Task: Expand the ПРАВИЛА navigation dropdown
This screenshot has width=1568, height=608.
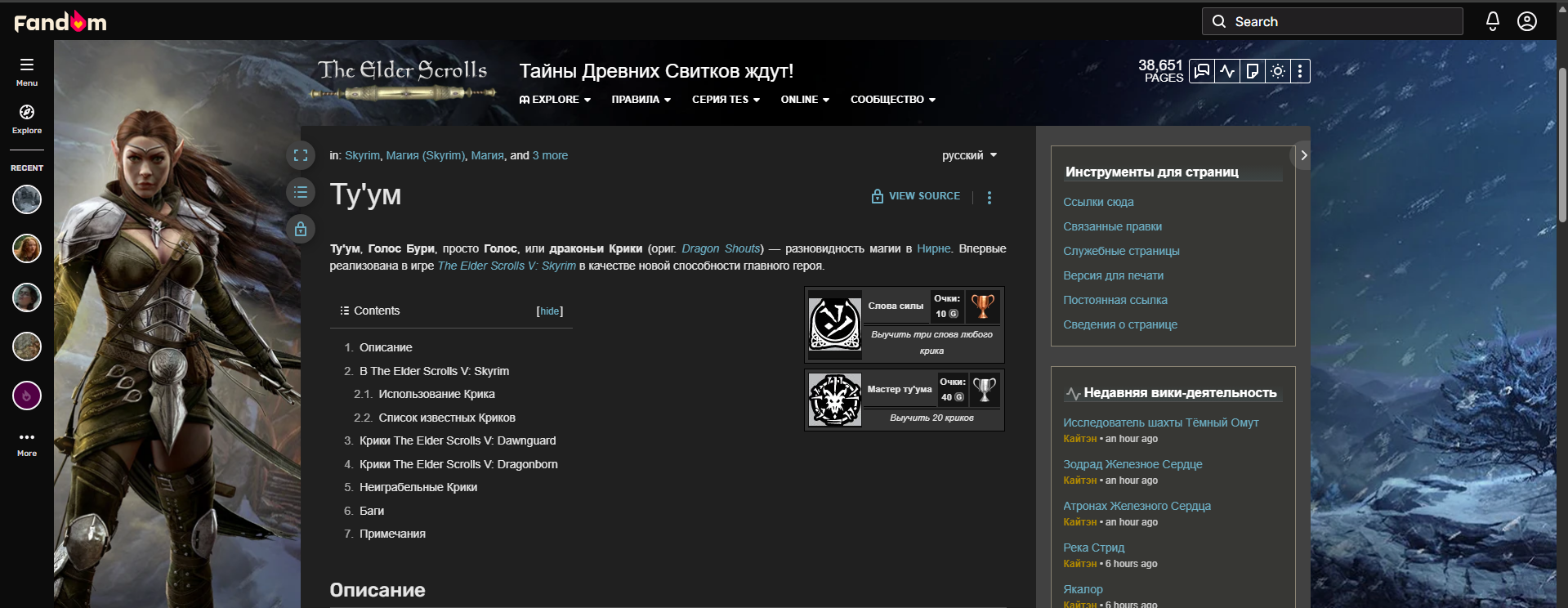Action: tap(641, 100)
